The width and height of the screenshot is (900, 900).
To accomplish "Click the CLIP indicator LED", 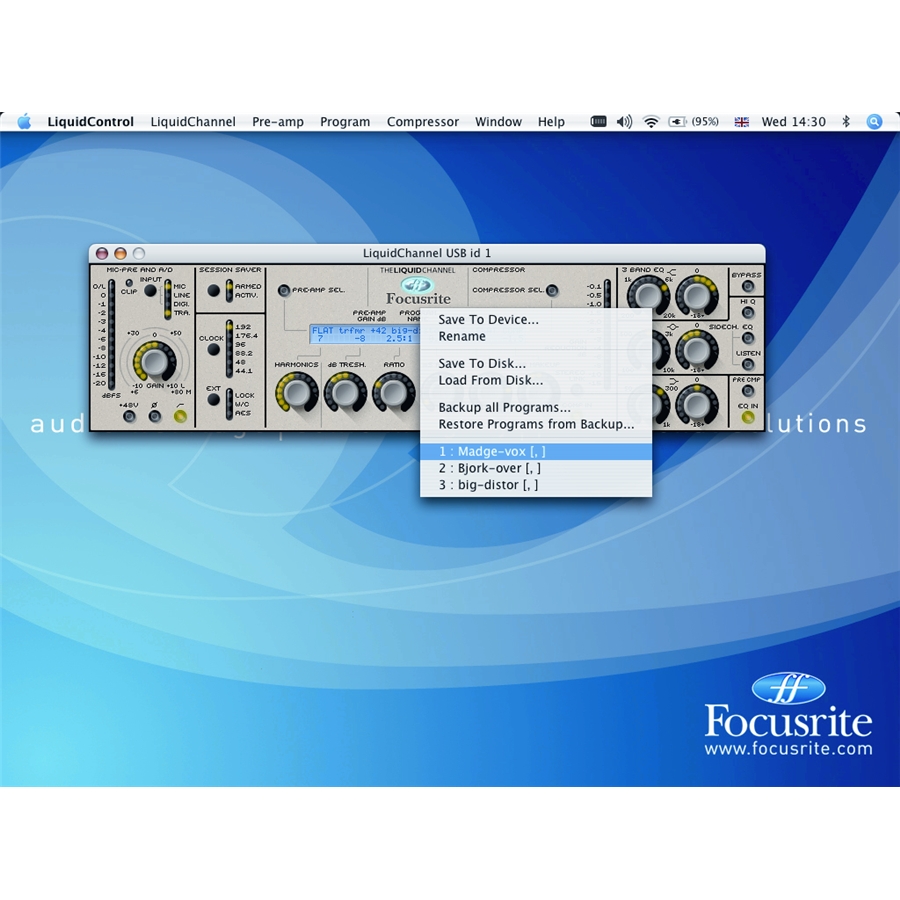I will pos(129,283).
